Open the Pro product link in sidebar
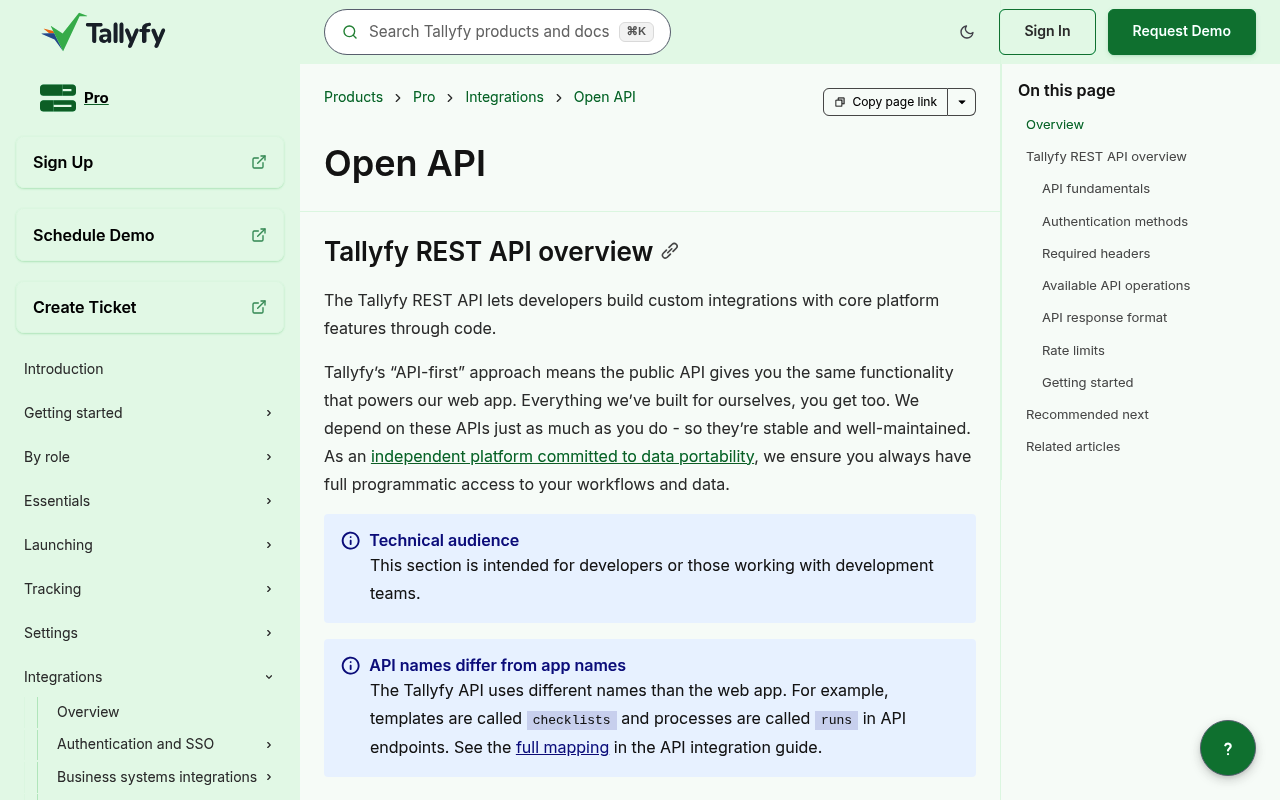Viewport: 1280px width, 800px height. 96,98
